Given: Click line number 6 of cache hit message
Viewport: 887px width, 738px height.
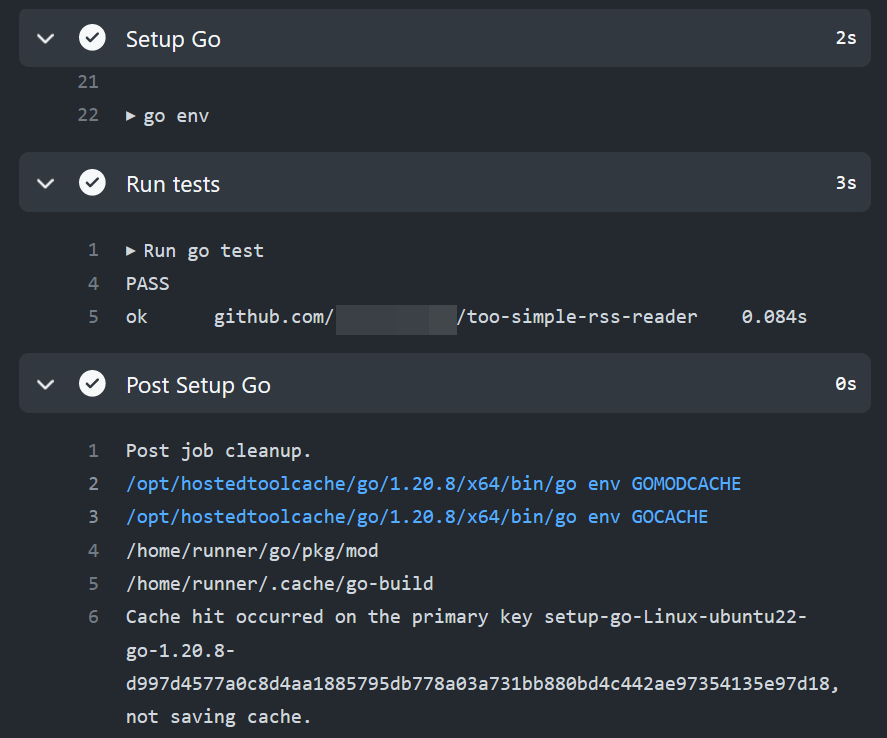Looking at the screenshot, I should pyautogui.click(x=93, y=617).
